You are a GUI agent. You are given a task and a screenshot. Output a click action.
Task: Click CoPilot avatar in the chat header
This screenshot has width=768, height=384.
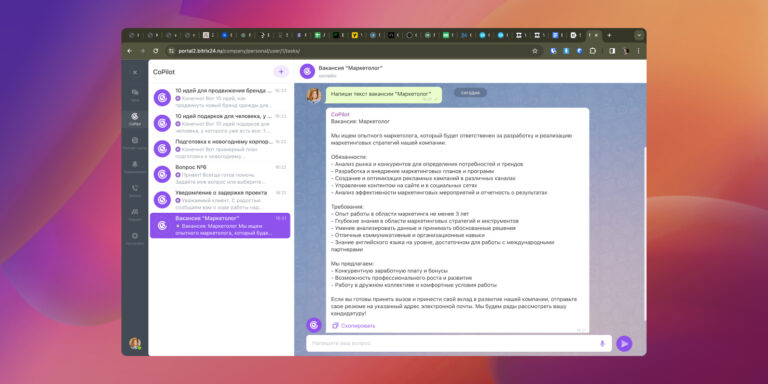[308, 71]
